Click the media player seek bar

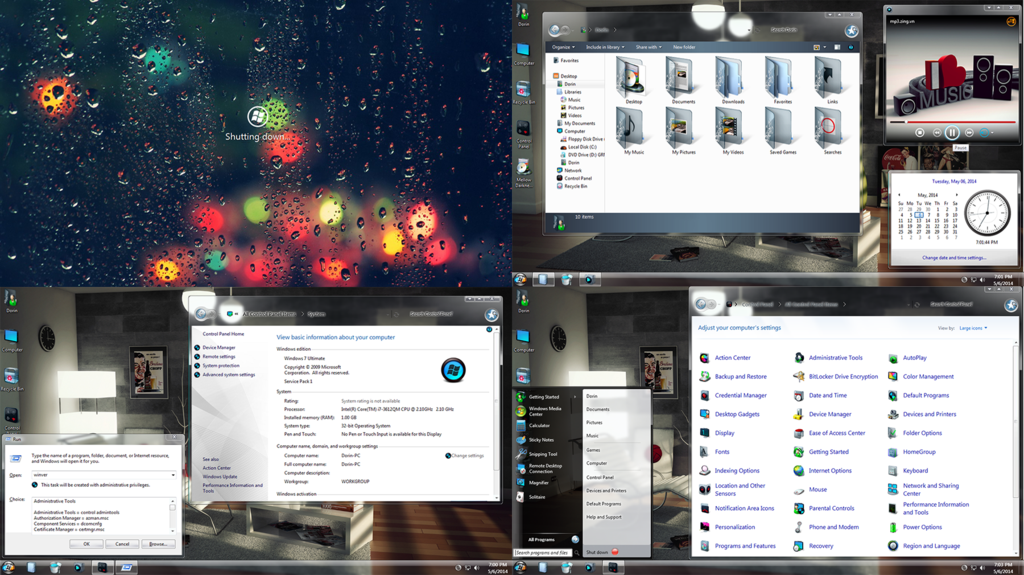[952, 122]
